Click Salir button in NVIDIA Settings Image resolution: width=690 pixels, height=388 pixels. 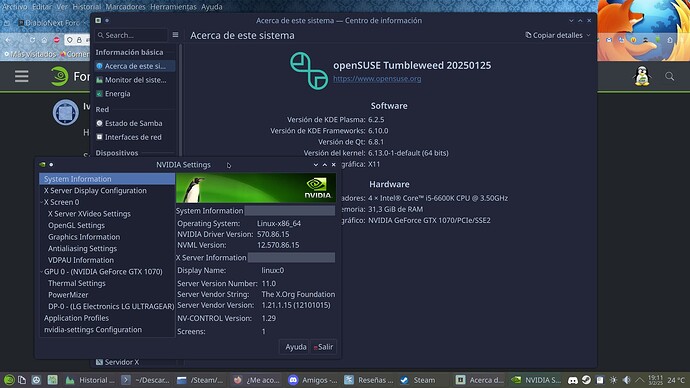click(323, 347)
